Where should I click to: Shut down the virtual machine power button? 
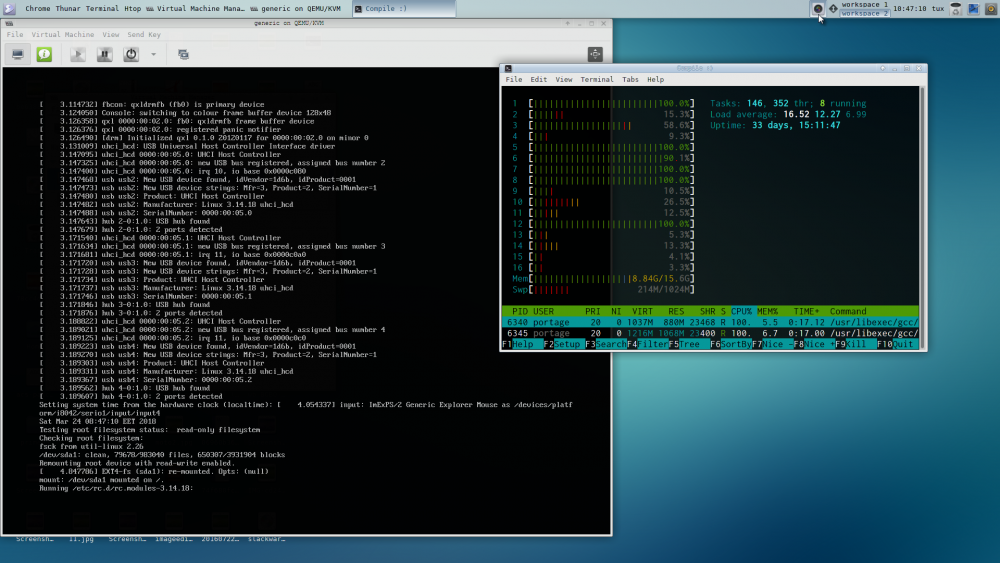point(131,54)
